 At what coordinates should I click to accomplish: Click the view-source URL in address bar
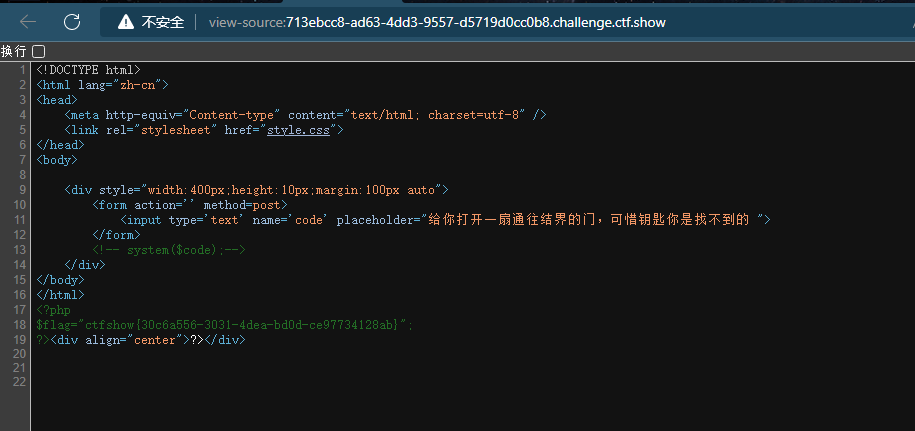point(437,22)
